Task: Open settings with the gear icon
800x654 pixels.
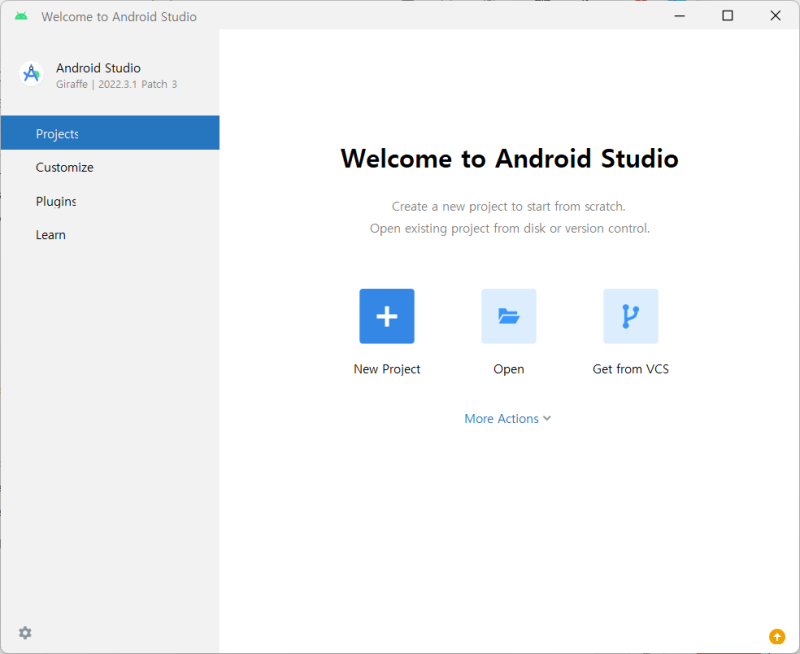Action: (x=25, y=633)
